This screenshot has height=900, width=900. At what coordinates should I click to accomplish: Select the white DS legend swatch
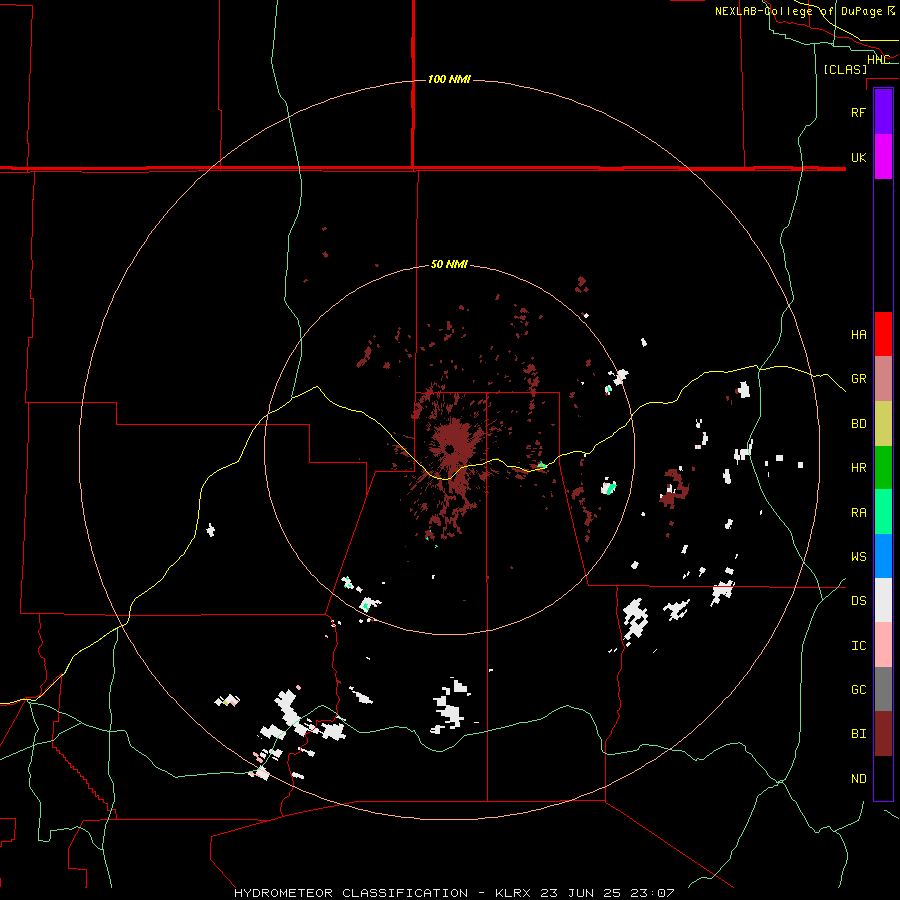[x=883, y=600]
